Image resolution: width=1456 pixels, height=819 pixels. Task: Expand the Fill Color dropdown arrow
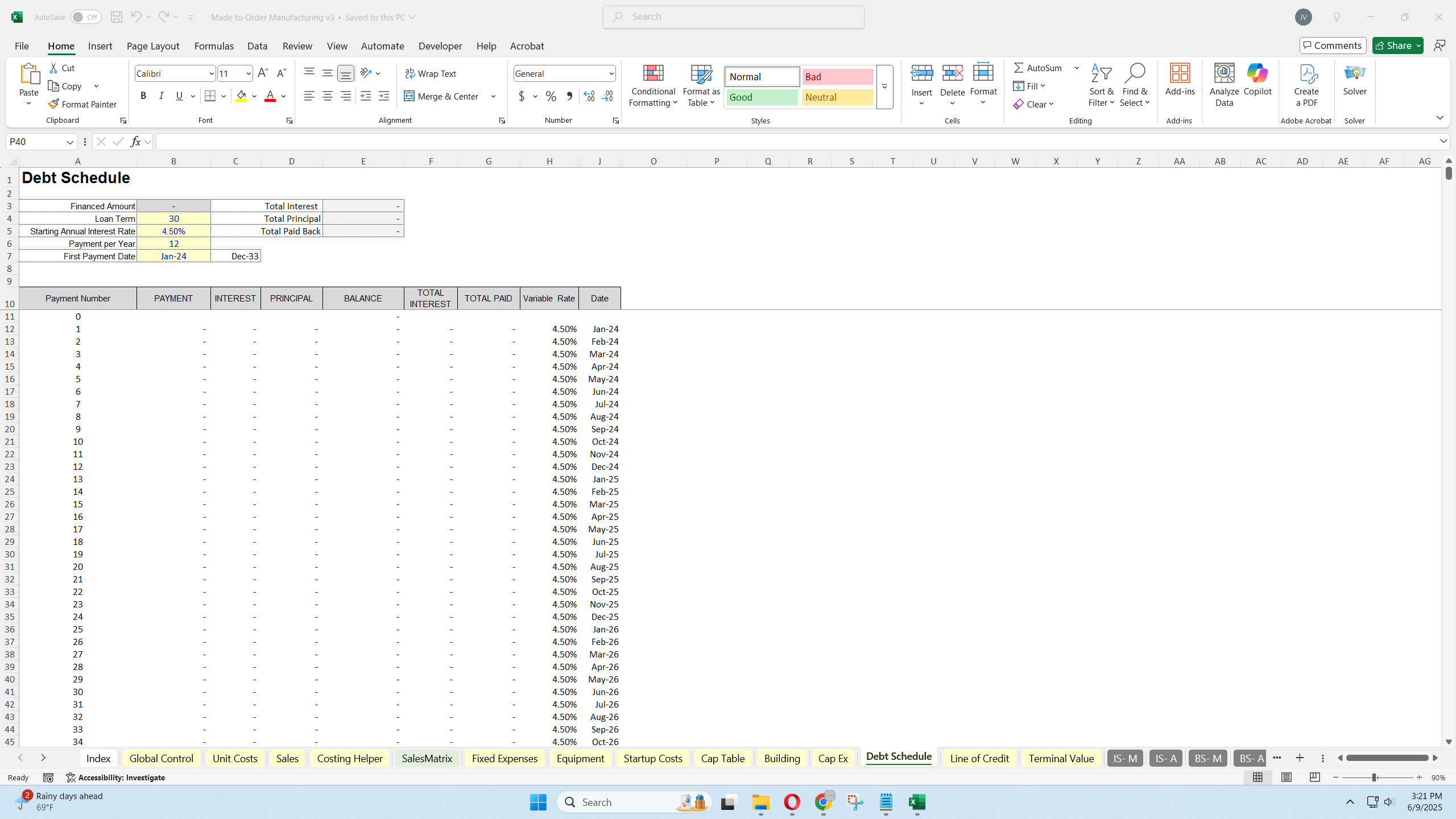pos(254,96)
